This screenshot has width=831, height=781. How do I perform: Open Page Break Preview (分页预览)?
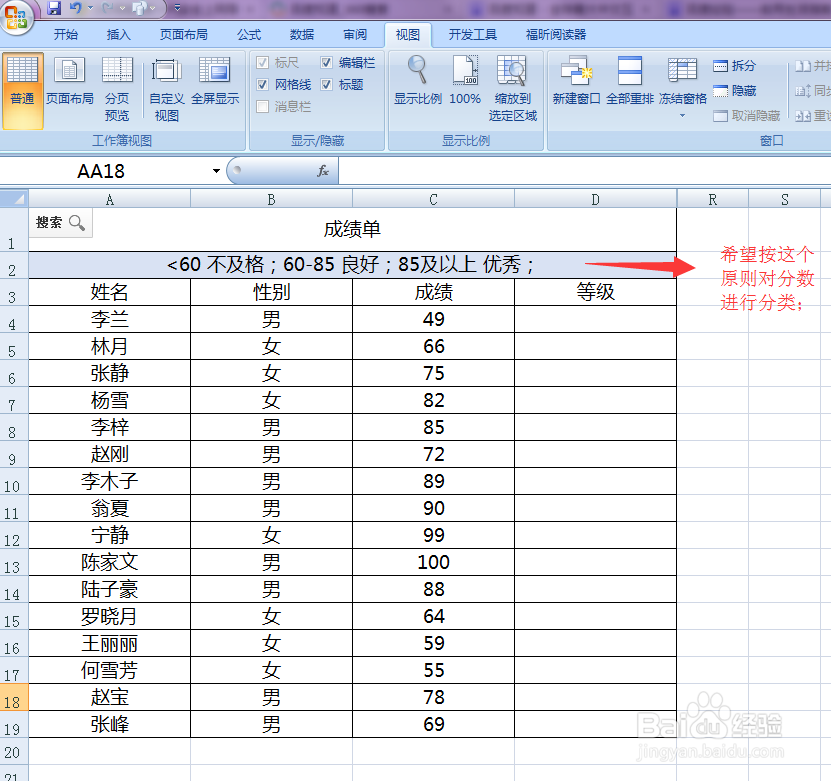[x=117, y=88]
